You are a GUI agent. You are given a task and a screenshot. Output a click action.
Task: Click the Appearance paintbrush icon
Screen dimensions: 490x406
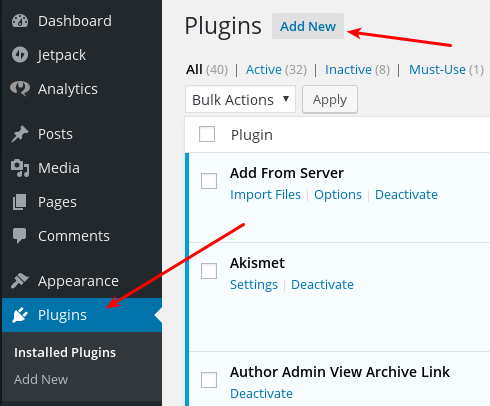pyautogui.click(x=20, y=281)
